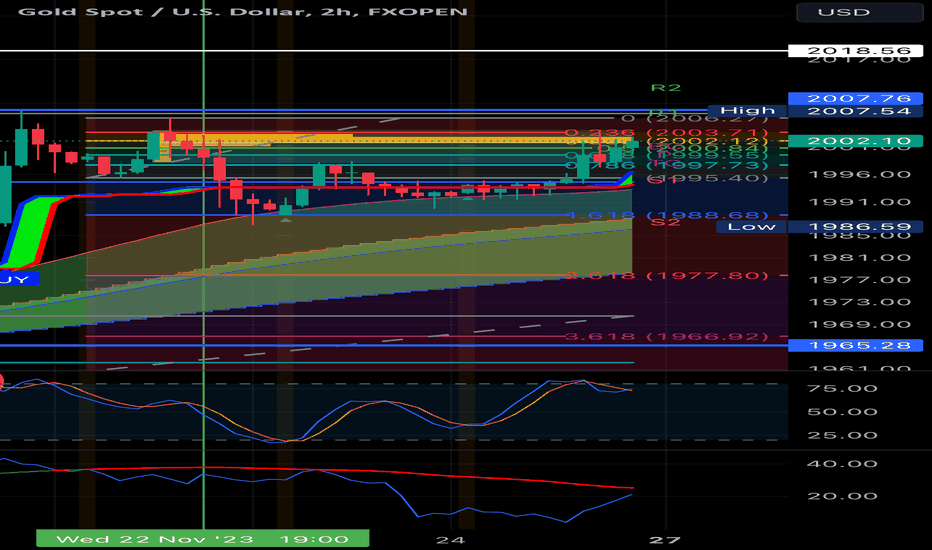932x550 pixels.
Task: Select the 2018.56 horizontal line price label
Action: coord(858,51)
